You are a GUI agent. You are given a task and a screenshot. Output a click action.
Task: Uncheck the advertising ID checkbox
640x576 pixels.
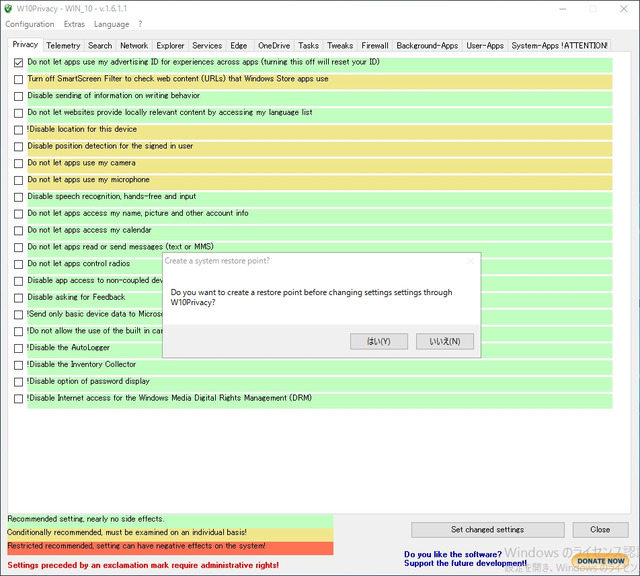click(18, 62)
